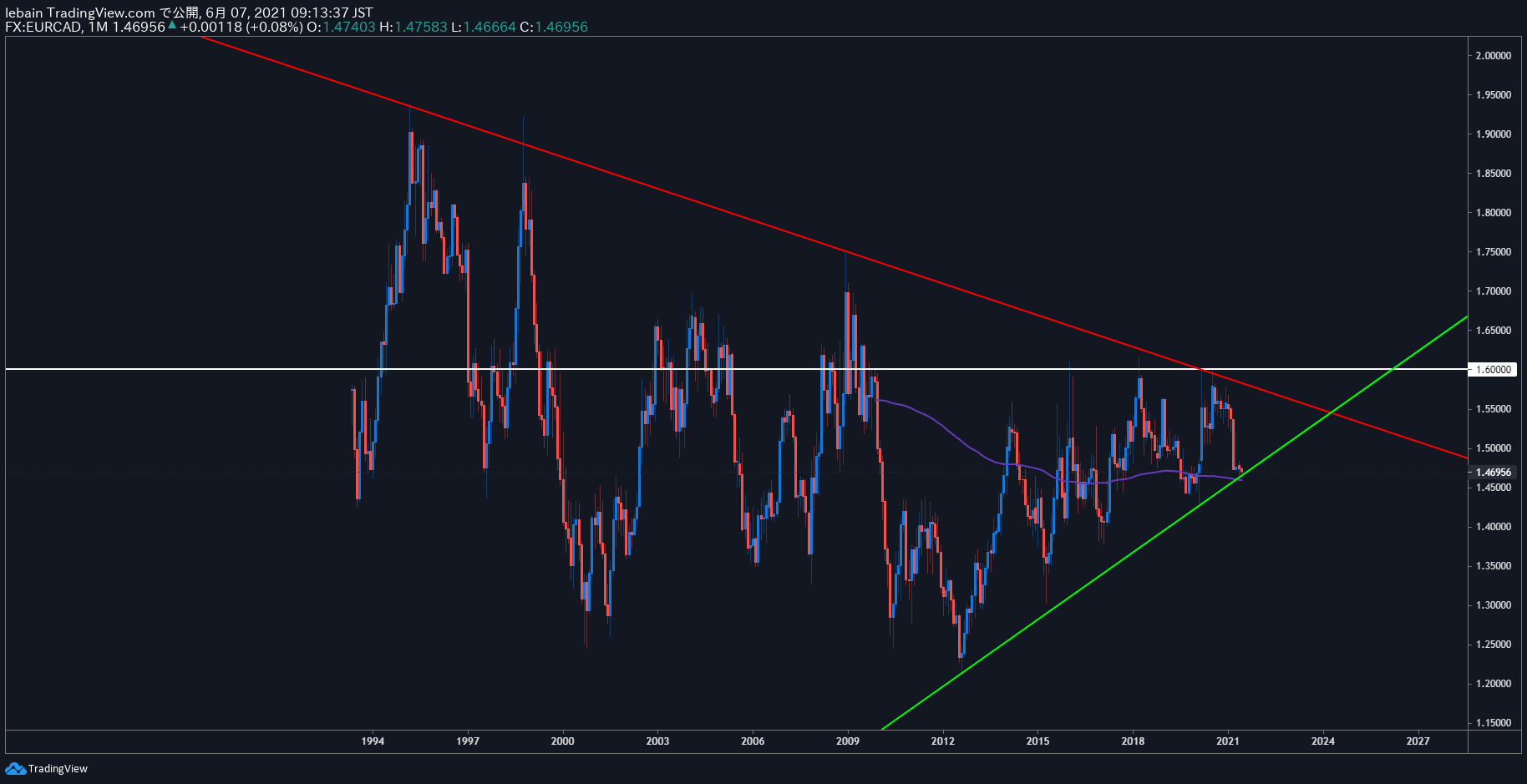Click the 1.70000 price axis label
This screenshot has width=1527, height=784.
[x=1494, y=291]
